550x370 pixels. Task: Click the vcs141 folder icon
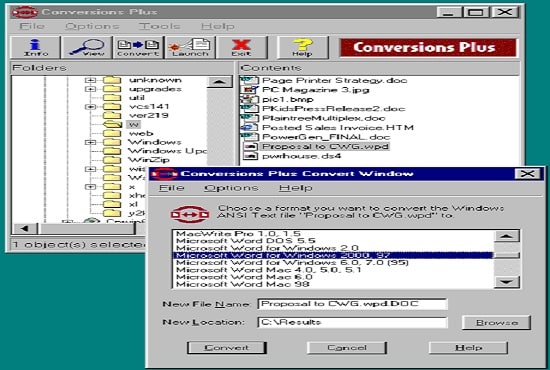point(112,107)
